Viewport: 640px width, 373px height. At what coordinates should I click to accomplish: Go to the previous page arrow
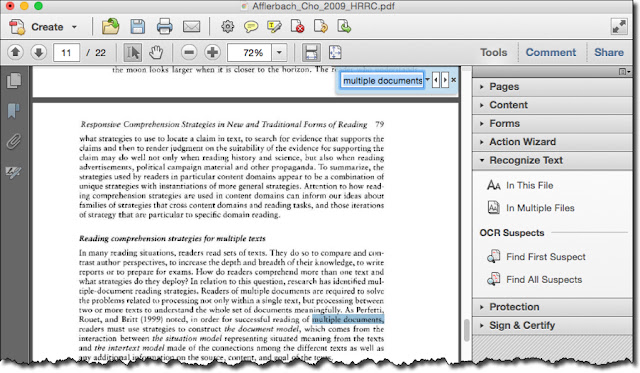click(16, 52)
